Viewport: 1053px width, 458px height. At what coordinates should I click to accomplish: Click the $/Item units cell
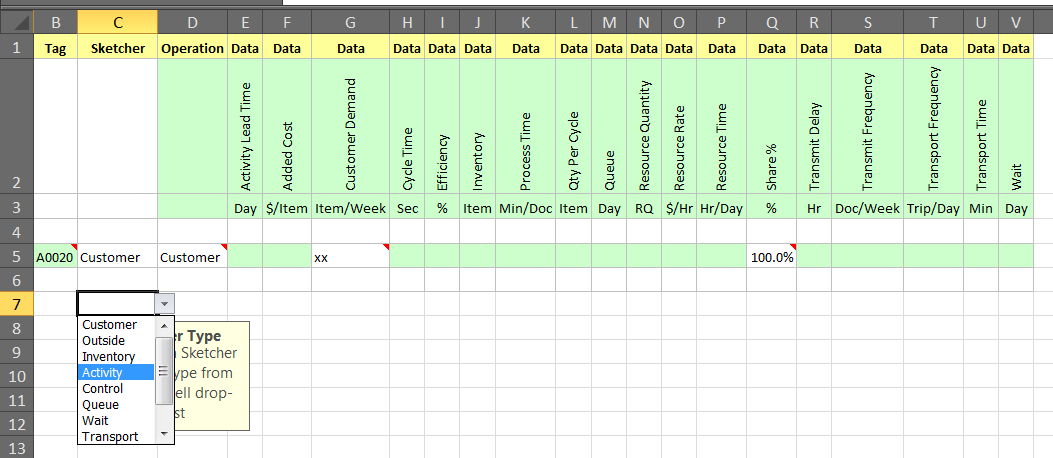tap(287, 208)
